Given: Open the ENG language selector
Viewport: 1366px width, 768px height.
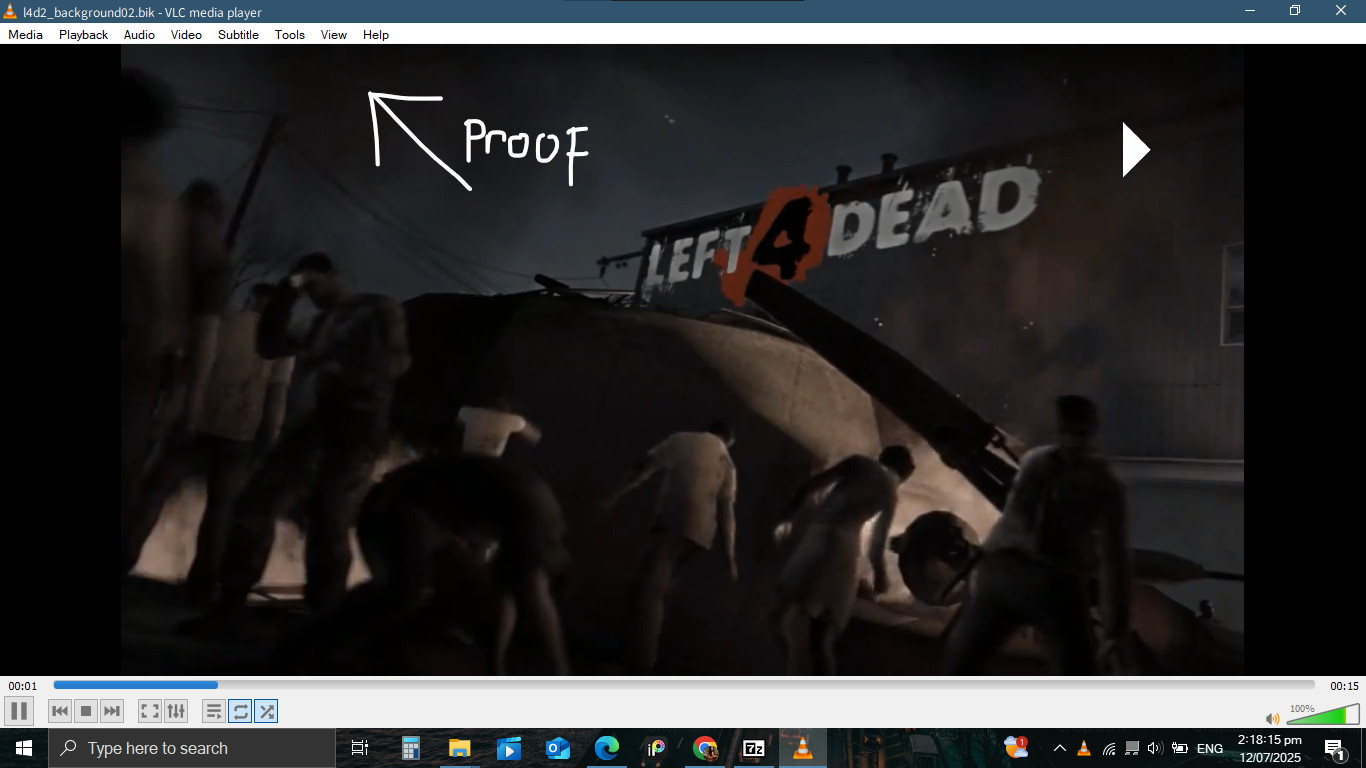Looking at the screenshot, I should coord(1209,748).
